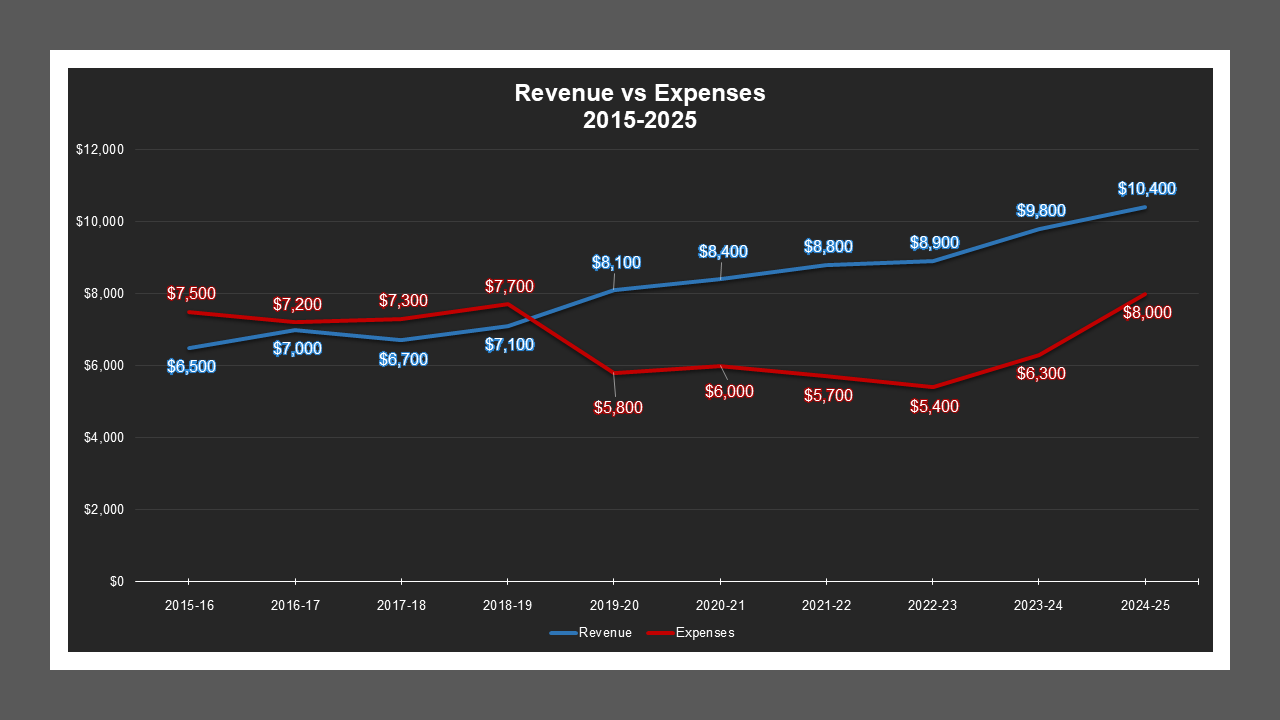Image resolution: width=1280 pixels, height=720 pixels.
Task: Select the chart title Revenue vs Expenses
Action: tap(639, 93)
